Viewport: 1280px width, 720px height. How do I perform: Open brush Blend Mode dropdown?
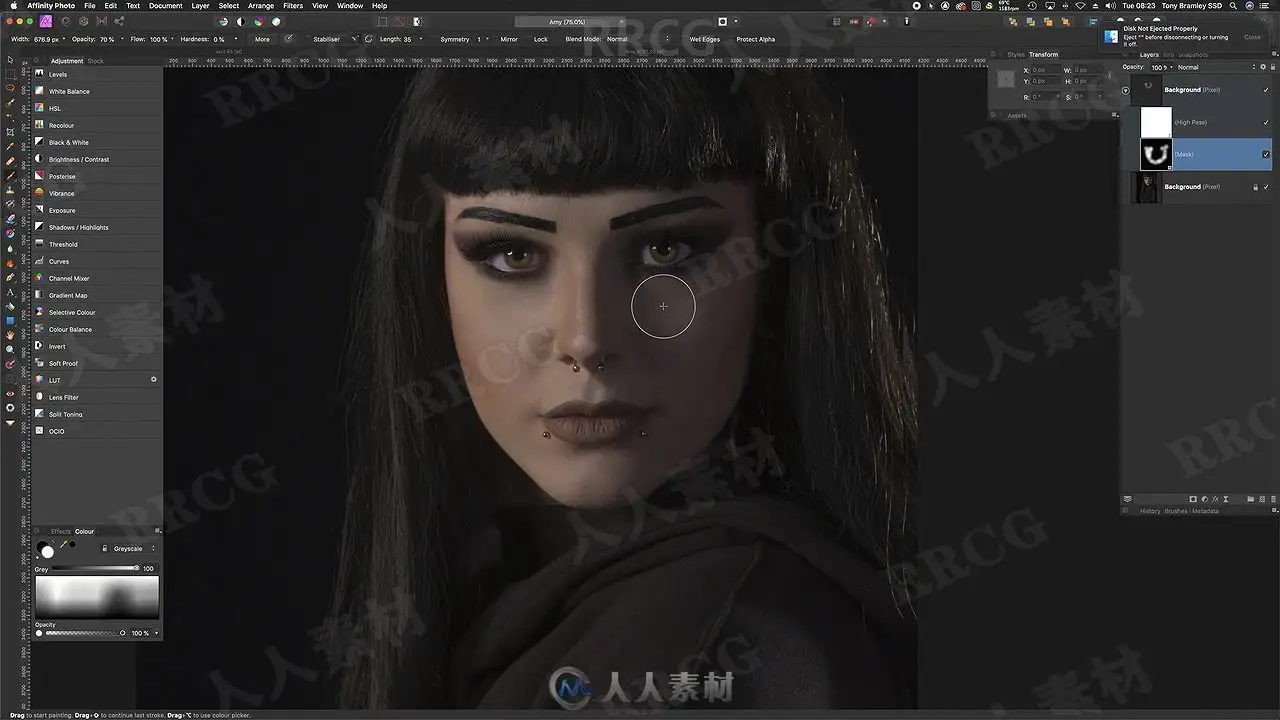[x=638, y=39]
